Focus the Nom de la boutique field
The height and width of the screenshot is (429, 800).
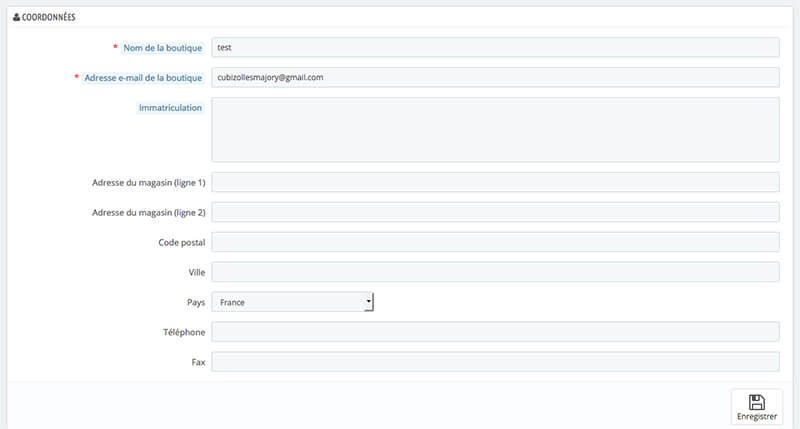(x=495, y=47)
